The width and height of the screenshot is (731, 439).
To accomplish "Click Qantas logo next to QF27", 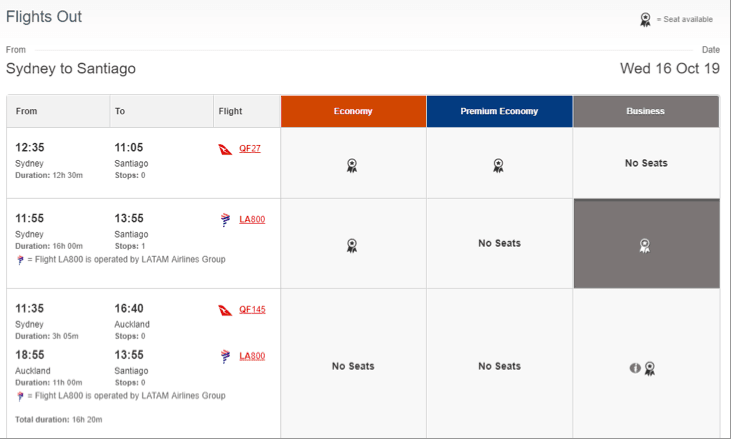I will point(225,149).
